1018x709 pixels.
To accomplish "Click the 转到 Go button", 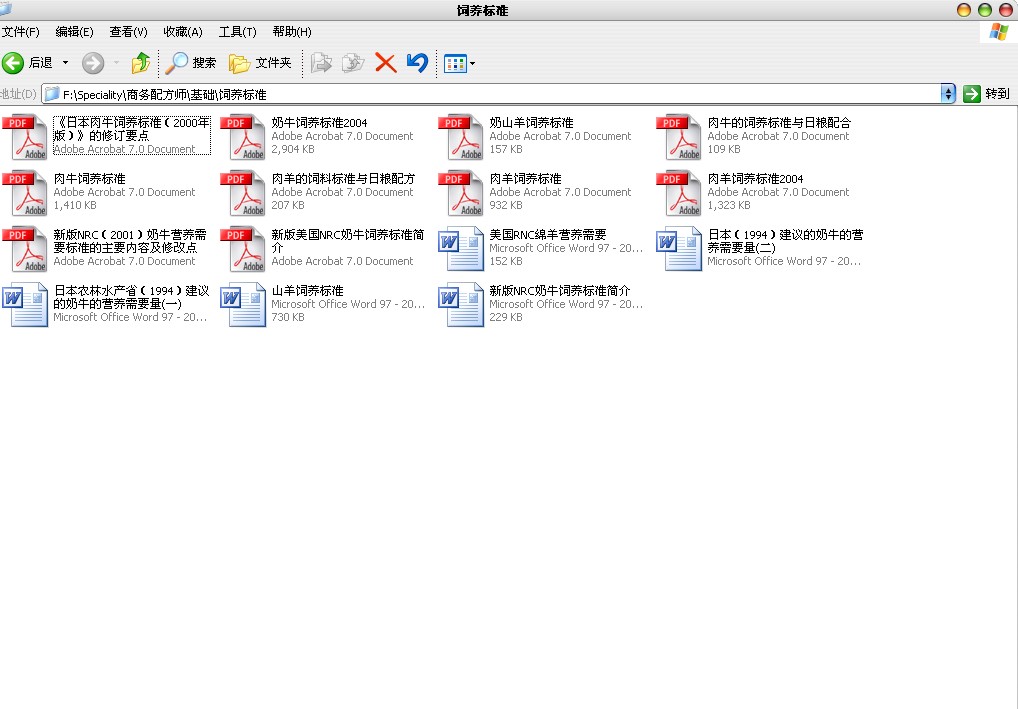I will coord(986,93).
